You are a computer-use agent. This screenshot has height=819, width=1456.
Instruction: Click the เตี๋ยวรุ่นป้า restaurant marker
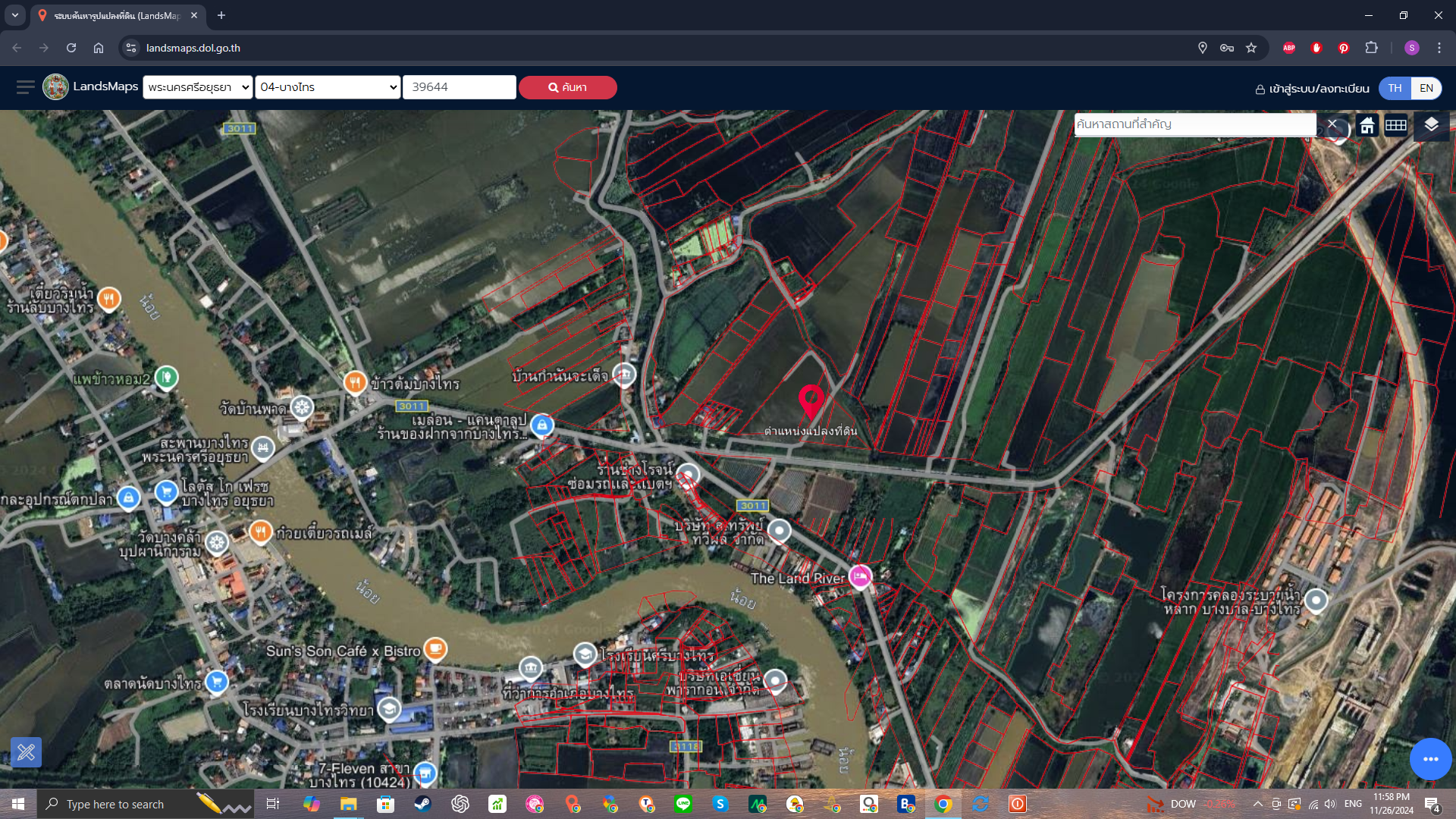(x=109, y=299)
